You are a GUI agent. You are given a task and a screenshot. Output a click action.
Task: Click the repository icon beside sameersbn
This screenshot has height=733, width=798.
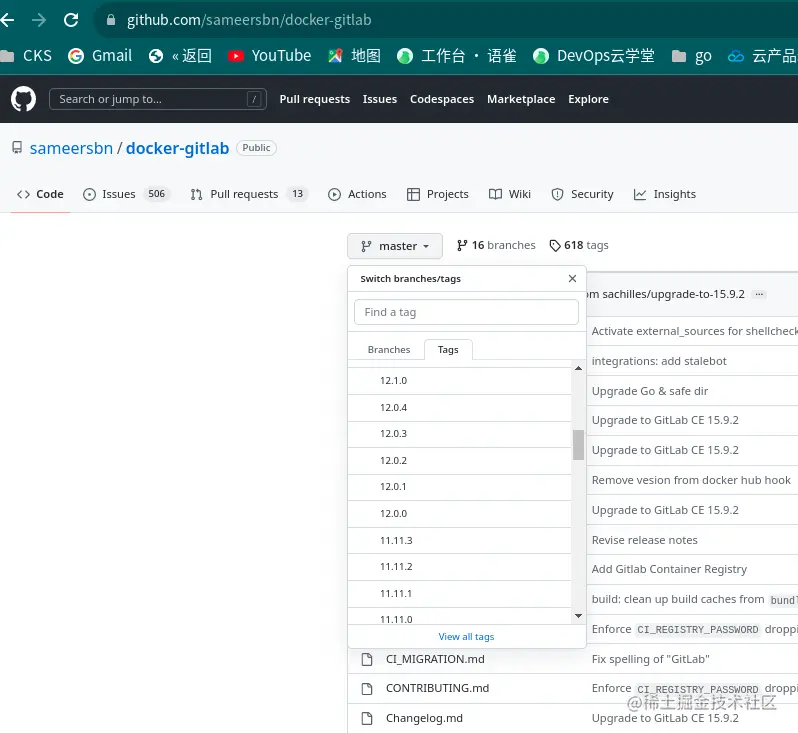pos(17,148)
